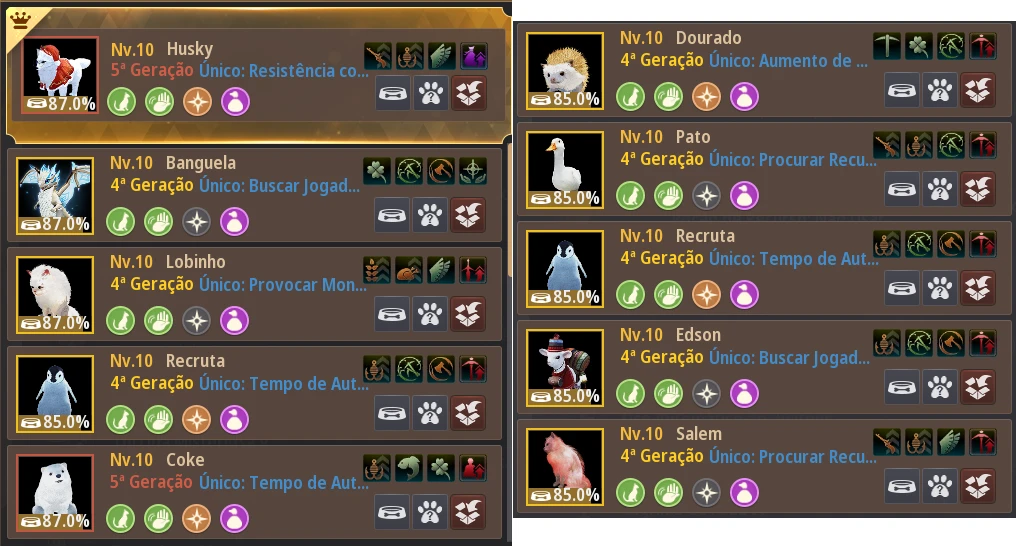This screenshot has width=1016, height=547.
Task: Click the purple potion skill icon on Husky
Action: tap(474, 56)
